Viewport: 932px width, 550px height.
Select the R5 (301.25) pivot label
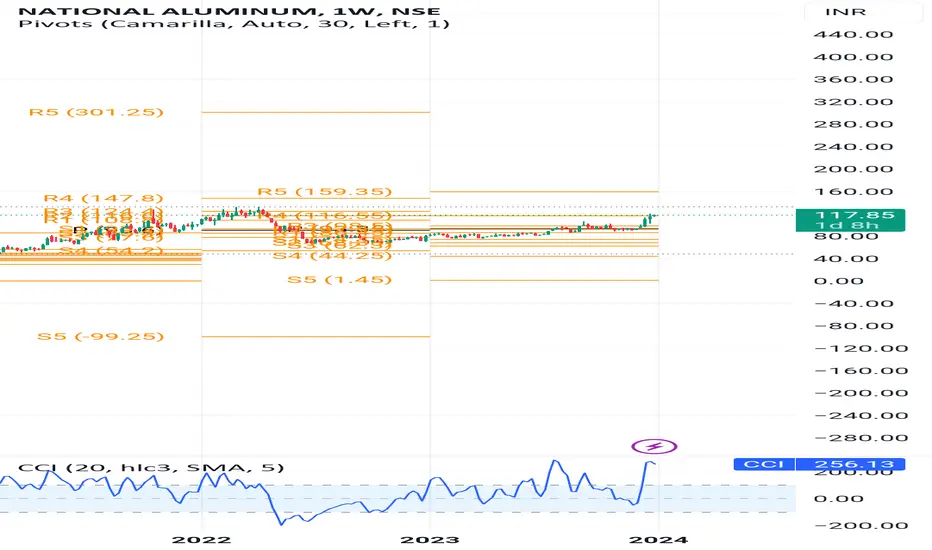point(96,112)
